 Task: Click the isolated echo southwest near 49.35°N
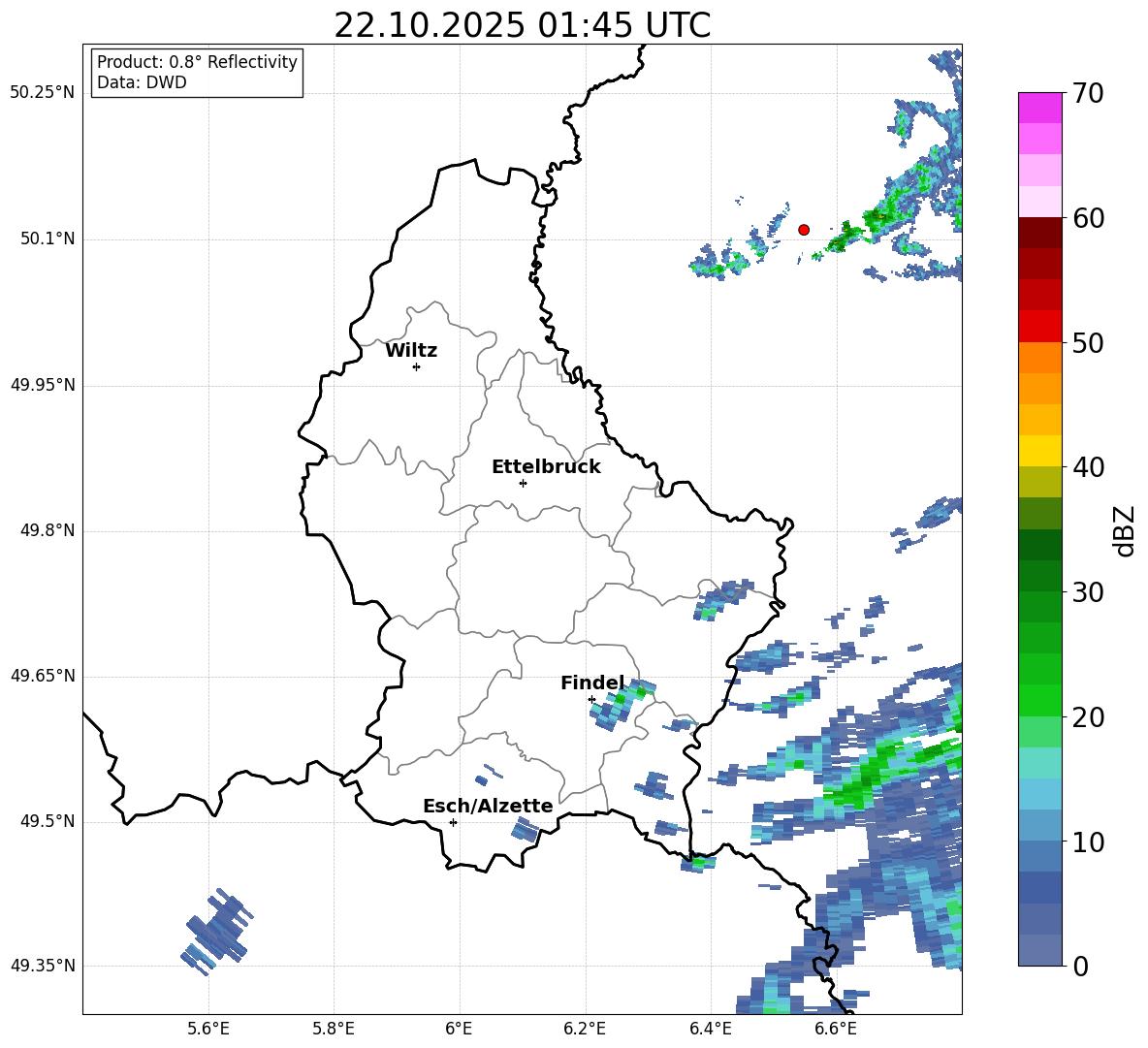pos(217,932)
